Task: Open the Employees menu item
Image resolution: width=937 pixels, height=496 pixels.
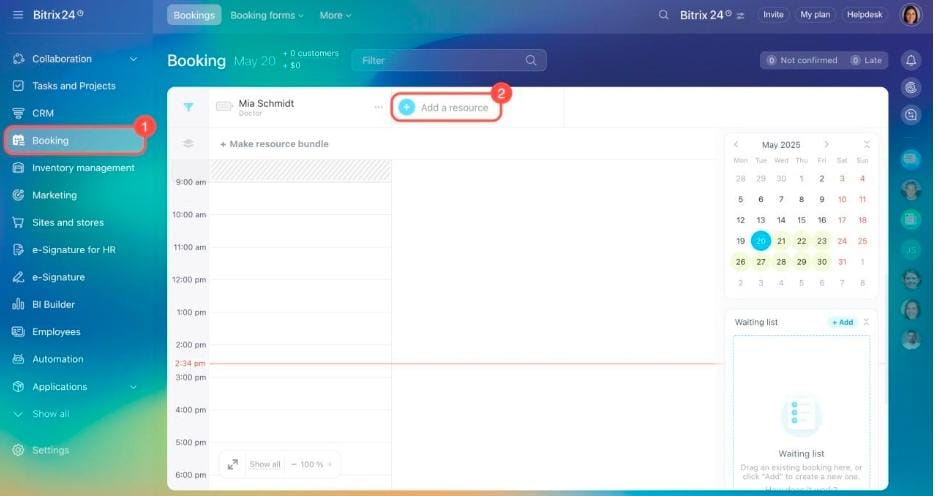Action: tap(56, 332)
